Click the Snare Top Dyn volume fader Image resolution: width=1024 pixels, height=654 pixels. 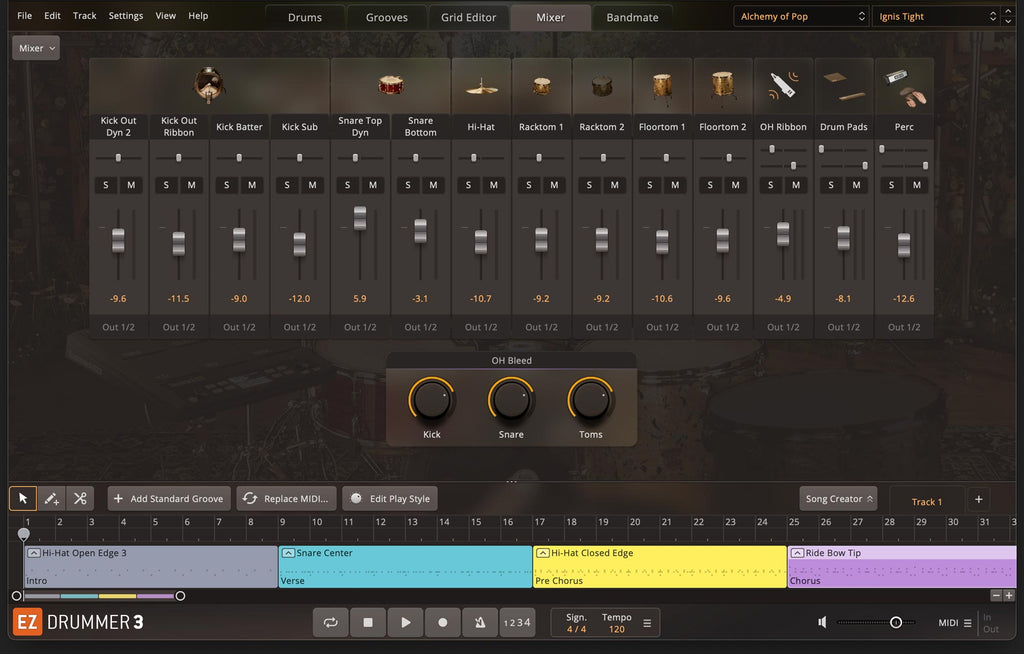click(x=360, y=218)
